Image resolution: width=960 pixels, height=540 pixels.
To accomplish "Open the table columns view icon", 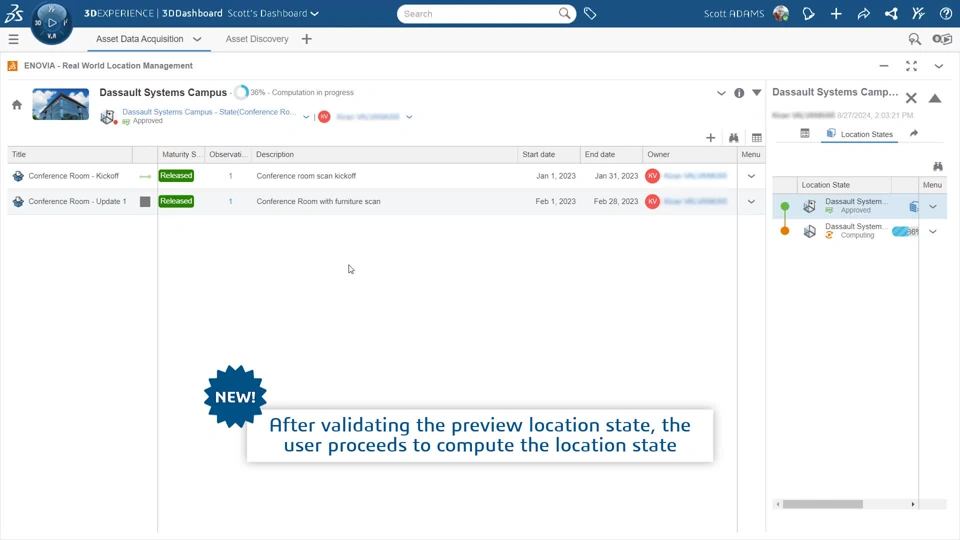I will tap(757, 138).
